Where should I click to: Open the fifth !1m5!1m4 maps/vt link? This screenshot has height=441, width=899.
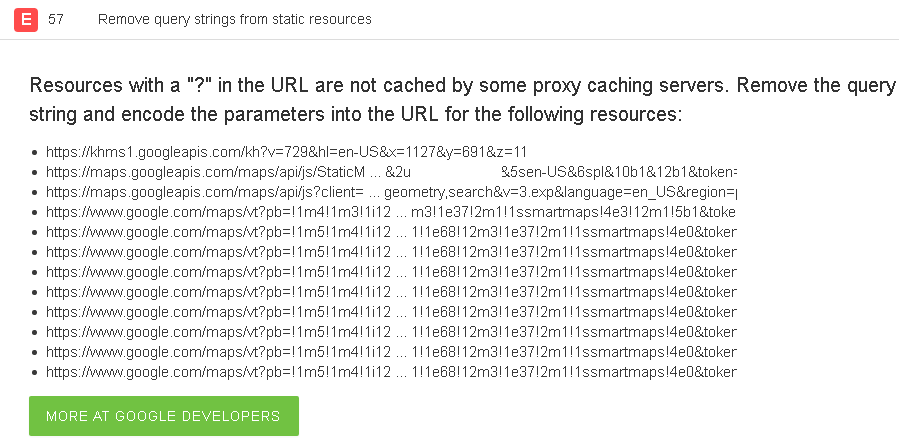pyautogui.click(x=391, y=313)
